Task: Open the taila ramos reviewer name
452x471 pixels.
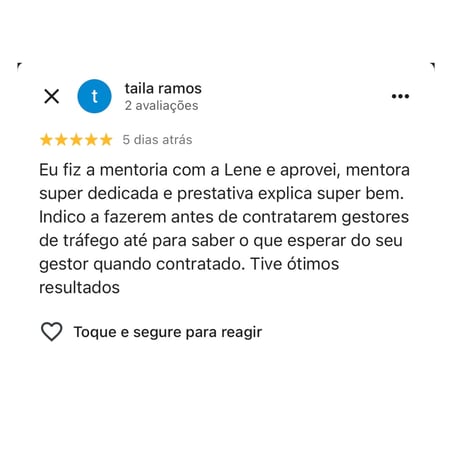Action: pyautogui.click(x=163, y=89)
